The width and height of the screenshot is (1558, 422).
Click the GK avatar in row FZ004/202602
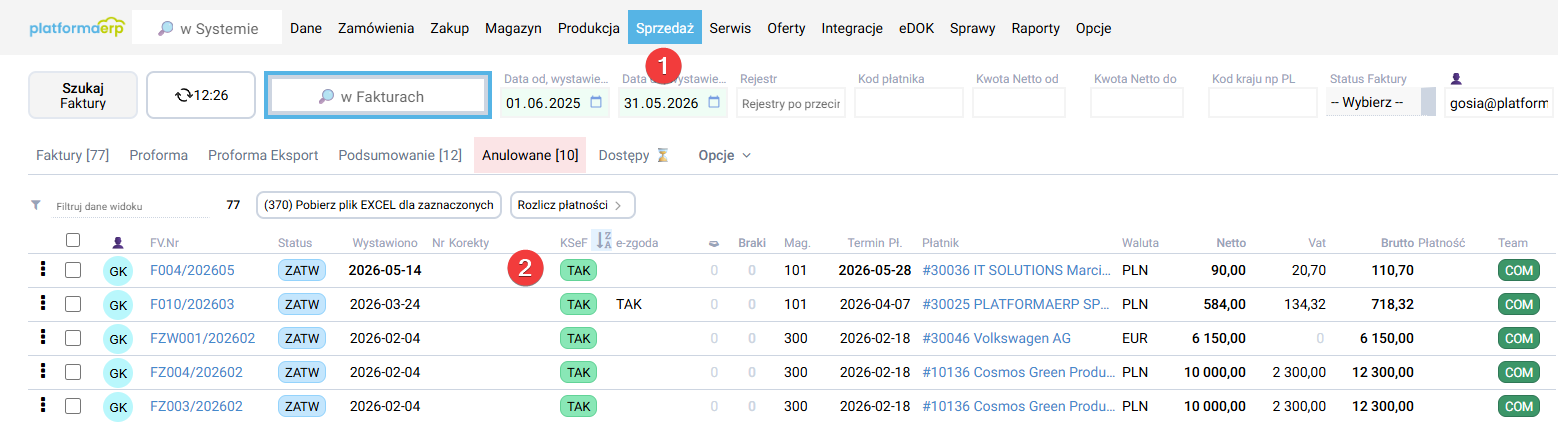click(118, 373)
